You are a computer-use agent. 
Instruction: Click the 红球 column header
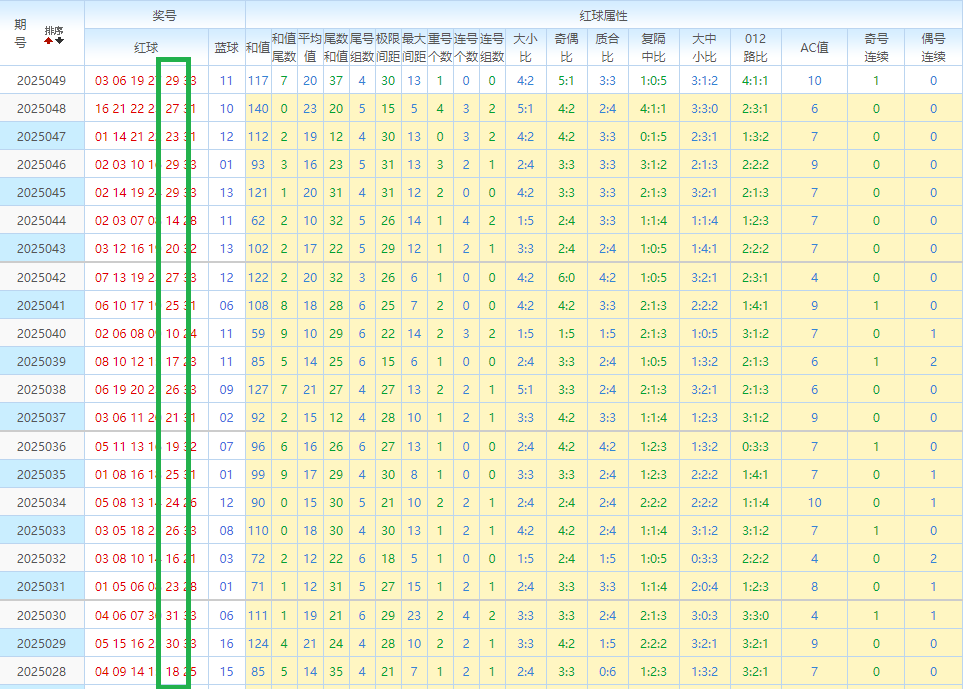coord(146,47)
